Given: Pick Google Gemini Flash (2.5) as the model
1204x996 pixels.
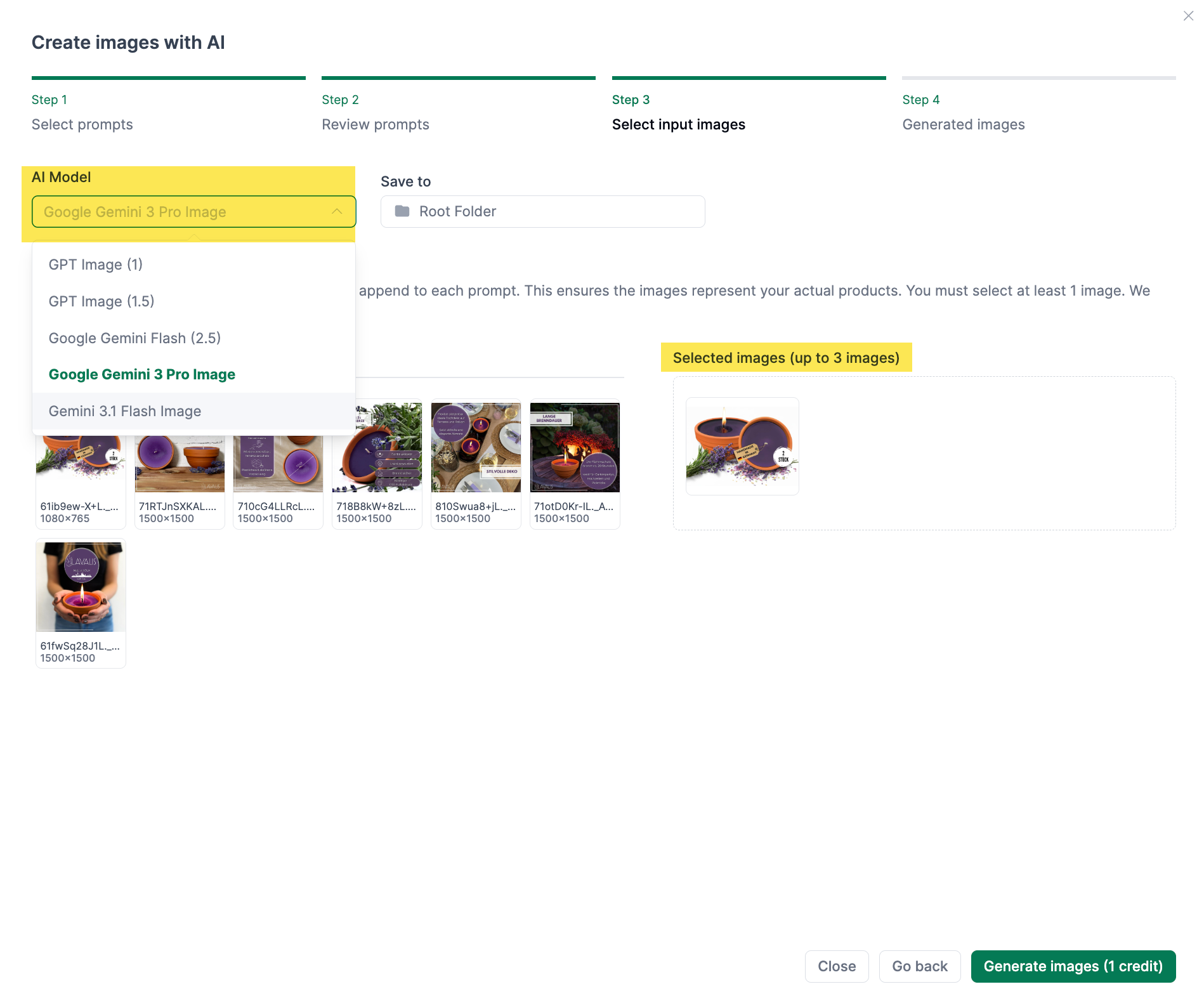Looking at the screenshot, I should [x=134, y=337].
